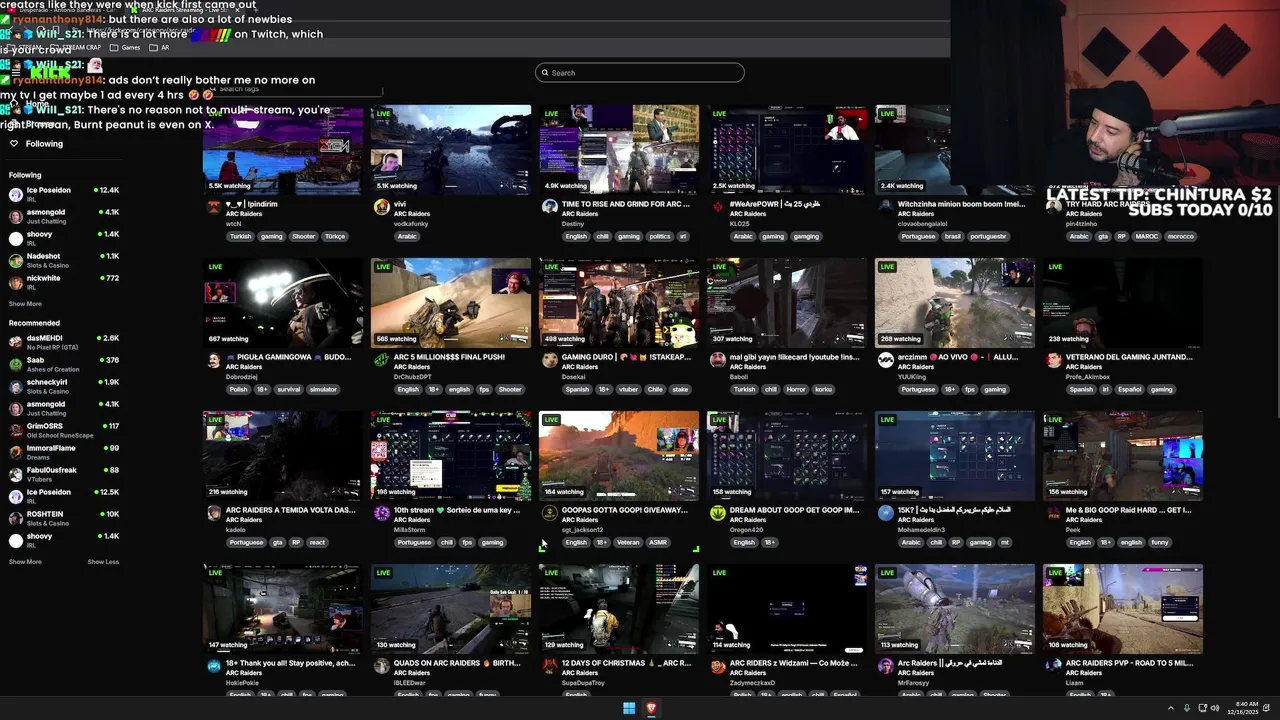Click Saab's avatar under Recommended
Image resolution: width=1280 pixels, height=720 pixels.
point(16,365)
